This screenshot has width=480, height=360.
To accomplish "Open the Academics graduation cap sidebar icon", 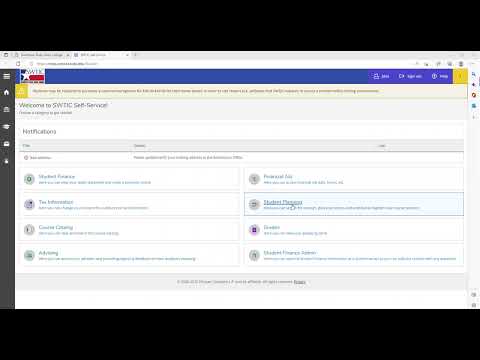I will [x=6, y=127].
